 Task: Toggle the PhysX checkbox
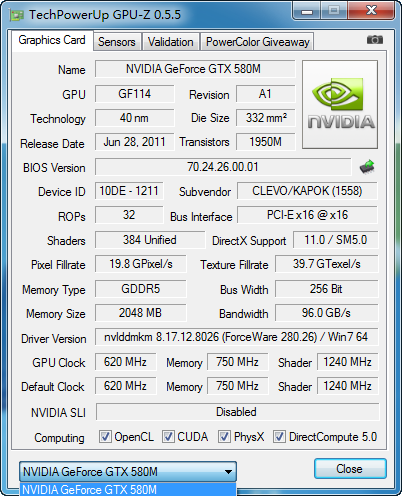coord(224,437)
